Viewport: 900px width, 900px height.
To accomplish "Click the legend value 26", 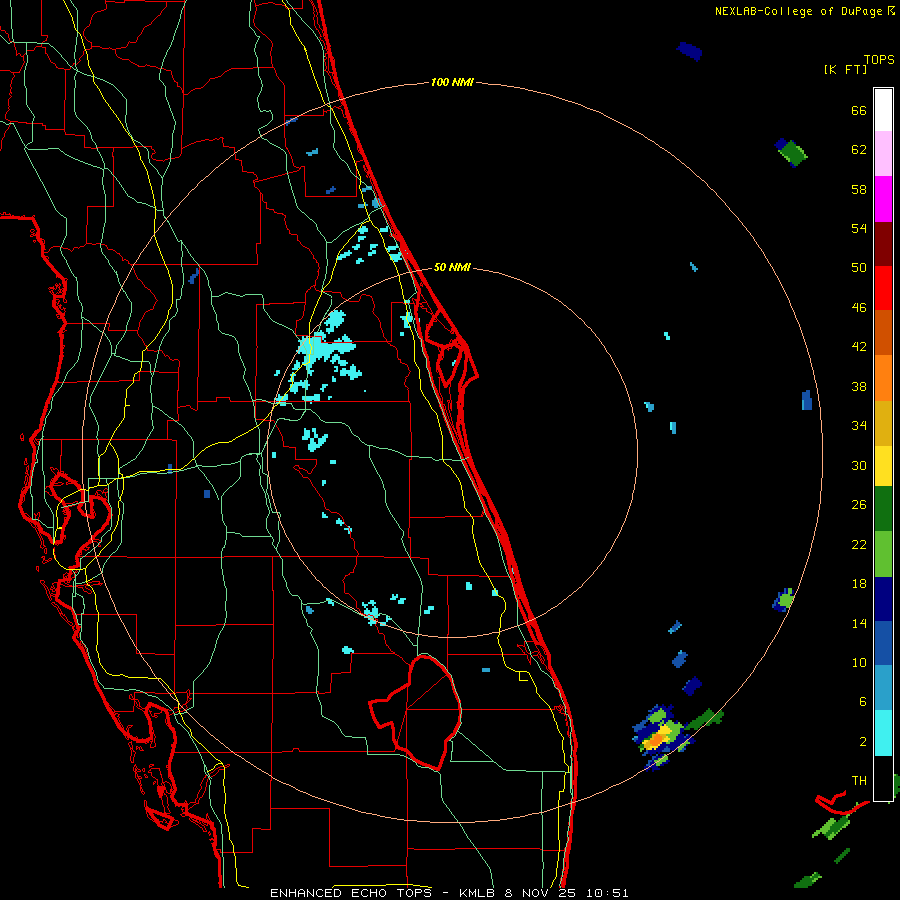I will click(859, 505).
